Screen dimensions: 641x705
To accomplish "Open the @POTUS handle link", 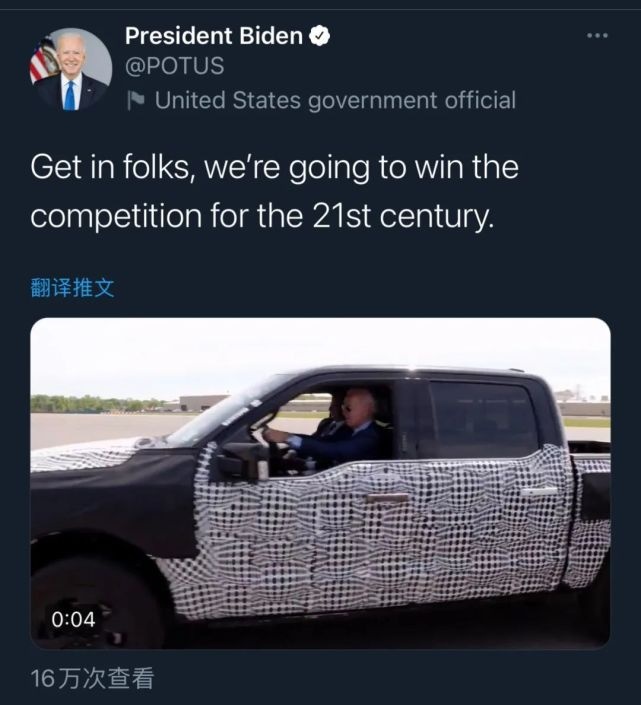I will click(174, 66).
